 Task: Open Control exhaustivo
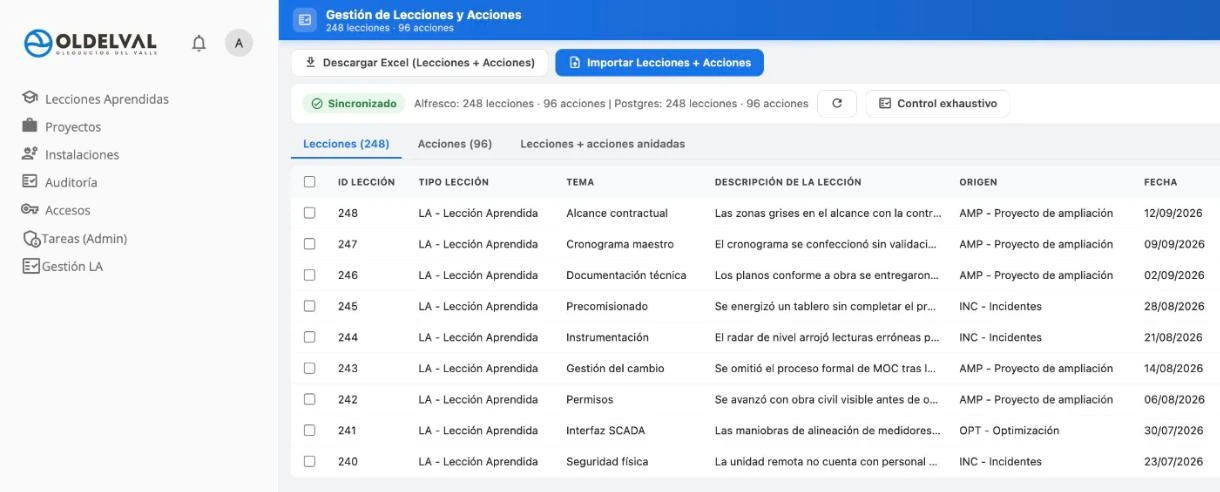click(938, 103)
